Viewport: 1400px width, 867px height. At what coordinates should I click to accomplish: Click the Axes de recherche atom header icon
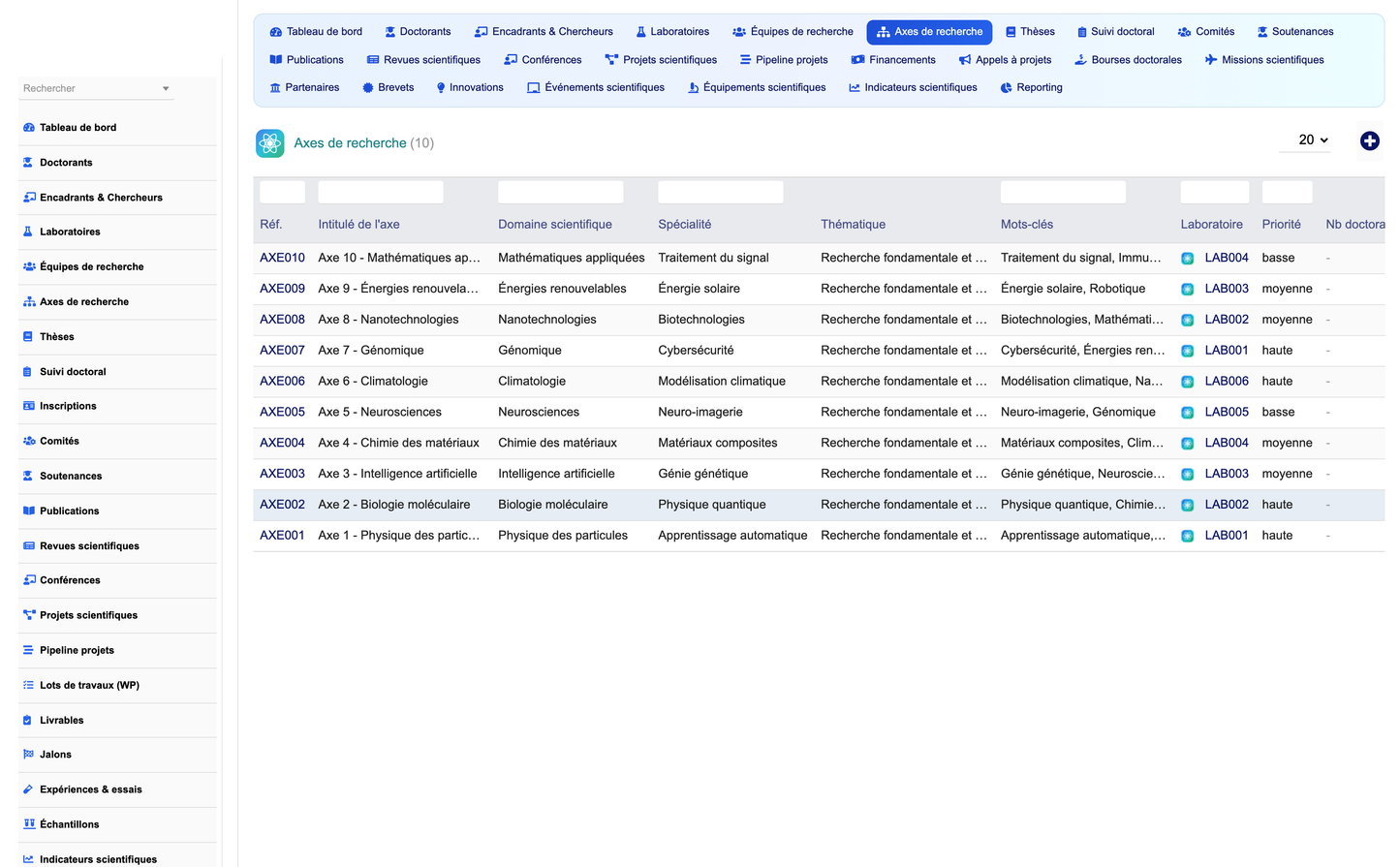270,143
